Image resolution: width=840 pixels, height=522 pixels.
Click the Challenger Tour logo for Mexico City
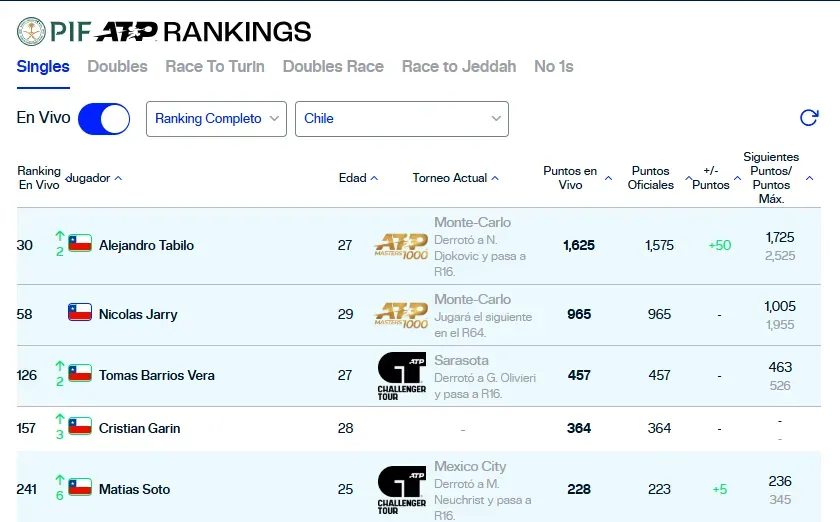402,490
